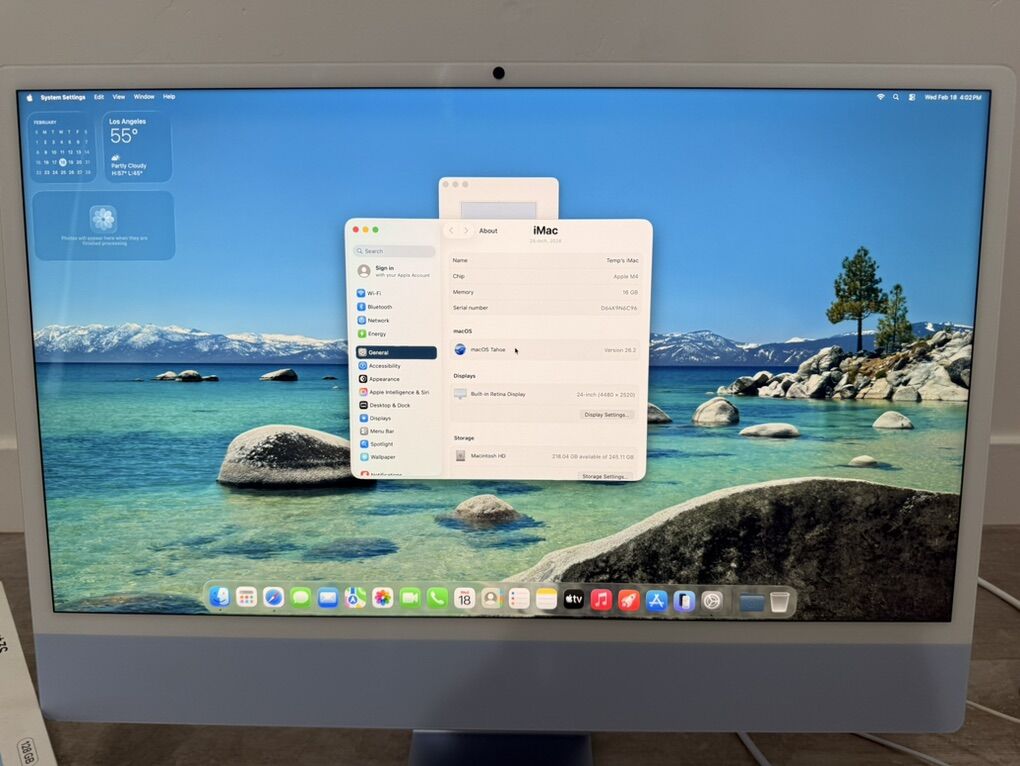The image size is (1020, 766).
Task: Open the Window menu in menu bar
Action: click(144, 97)
